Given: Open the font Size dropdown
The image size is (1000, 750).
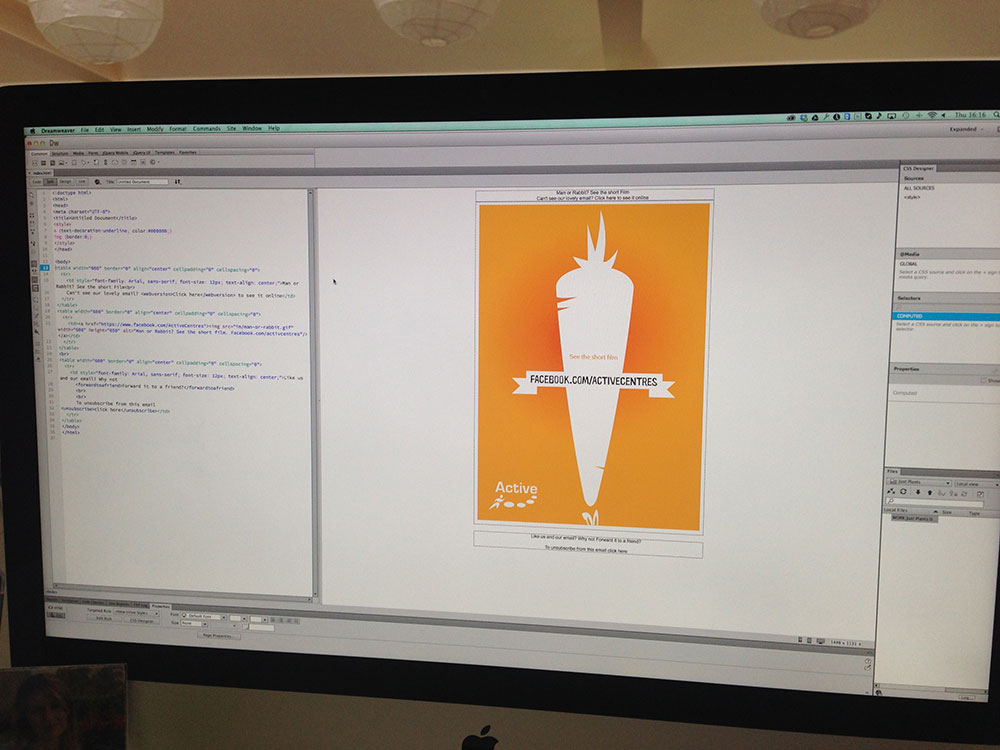Looking at the screenshot, I should point(194,623).
